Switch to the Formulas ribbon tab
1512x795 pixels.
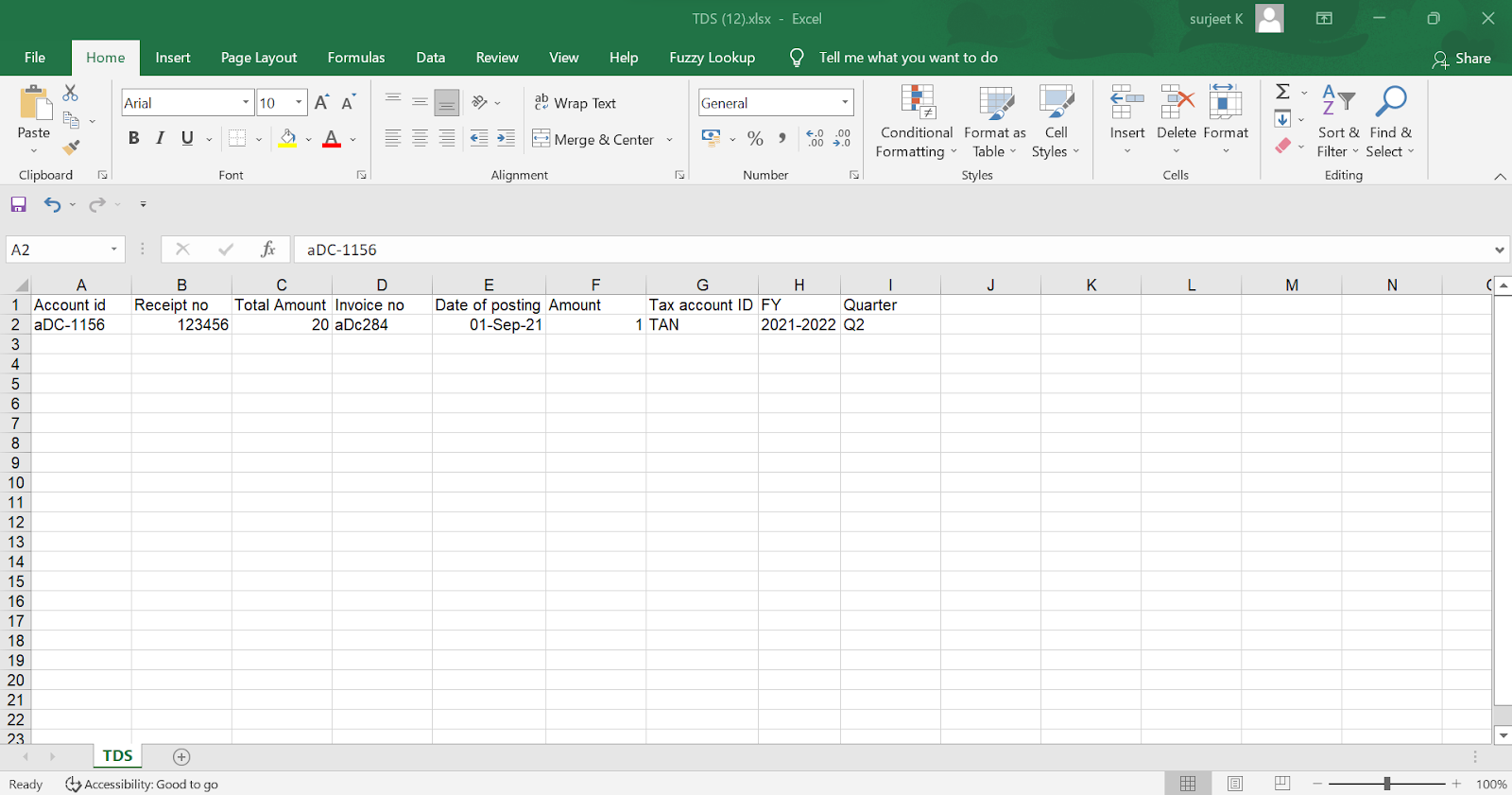(355, 58)
